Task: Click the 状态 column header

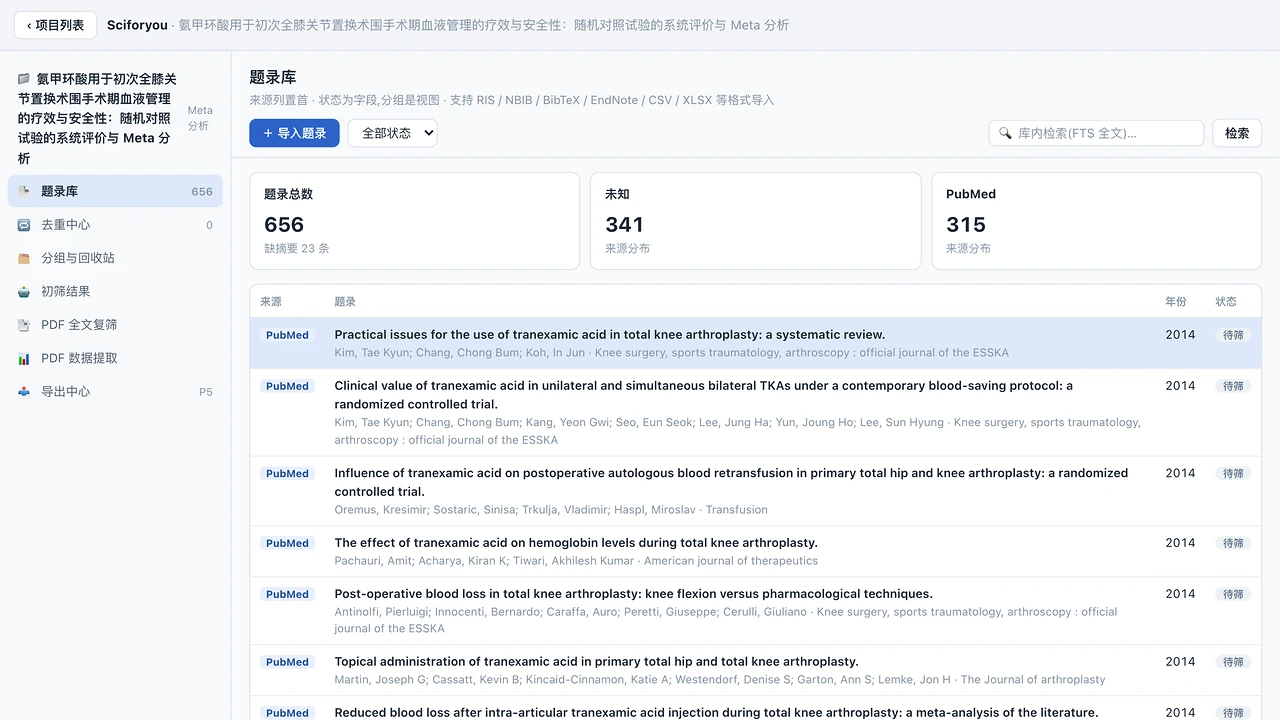Action: click(x=1226, y=301)
